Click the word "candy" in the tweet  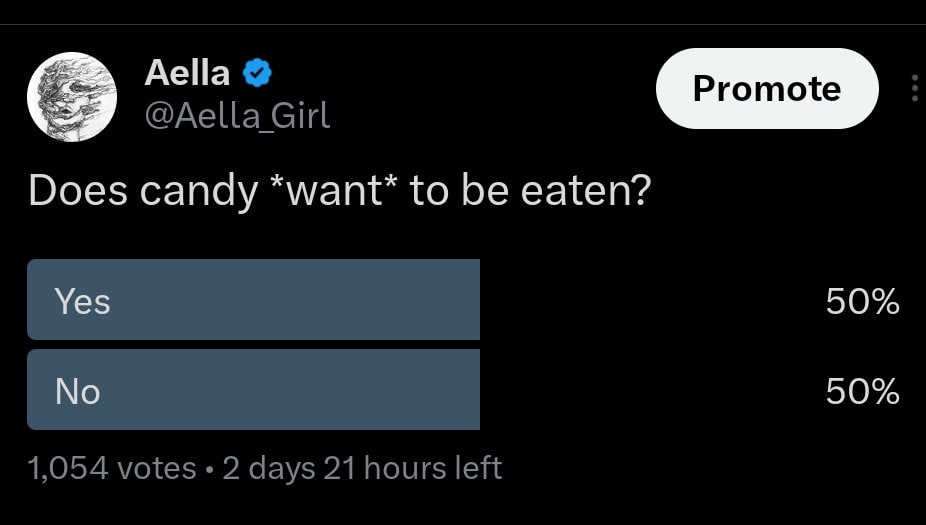coord(198,192)
